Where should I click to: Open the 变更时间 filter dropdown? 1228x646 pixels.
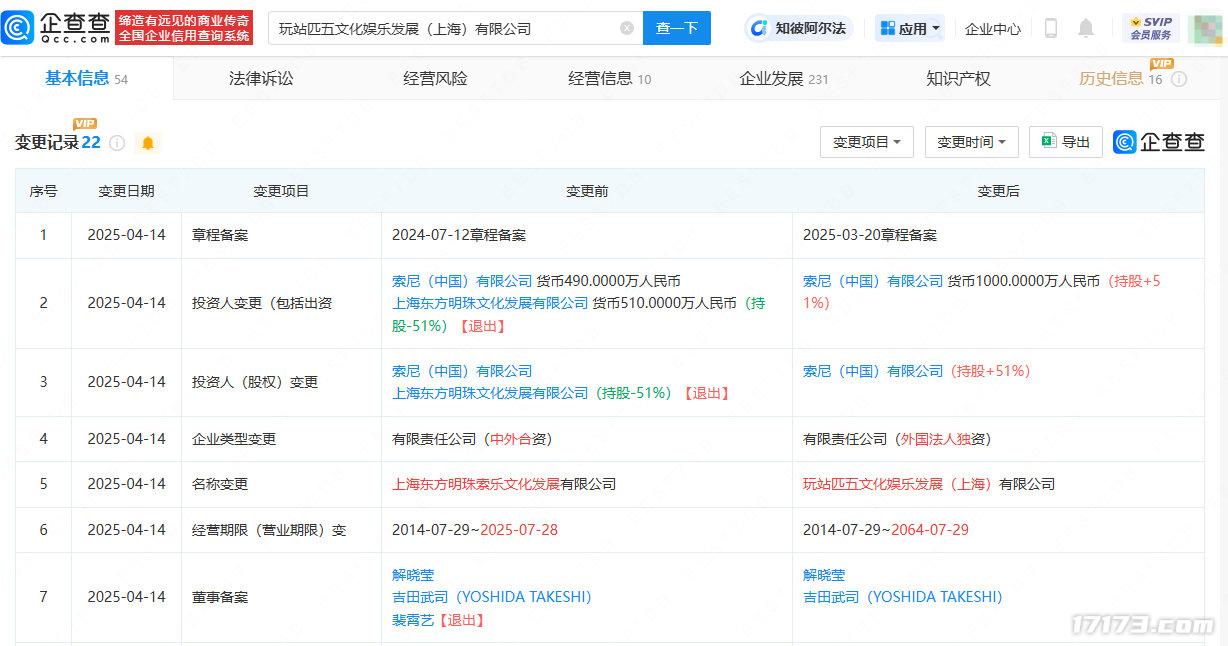970,142
